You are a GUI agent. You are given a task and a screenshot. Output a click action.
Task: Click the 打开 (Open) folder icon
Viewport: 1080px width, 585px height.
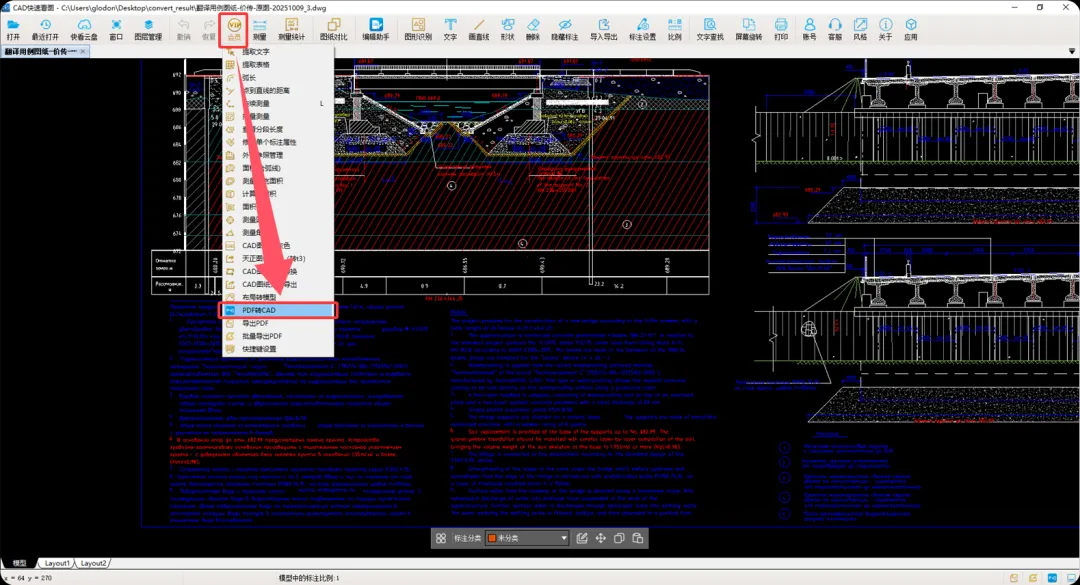click(x=13, y=28)
